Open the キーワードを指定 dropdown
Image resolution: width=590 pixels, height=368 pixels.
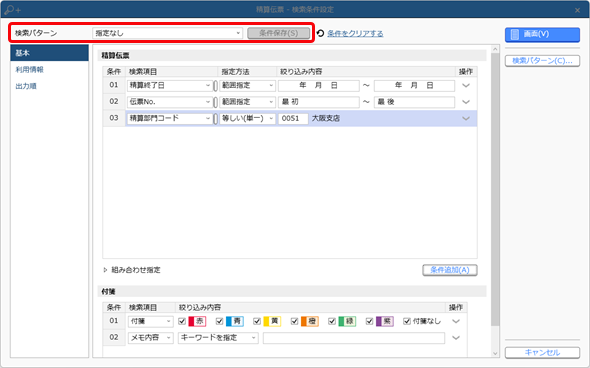coord(218,338)
